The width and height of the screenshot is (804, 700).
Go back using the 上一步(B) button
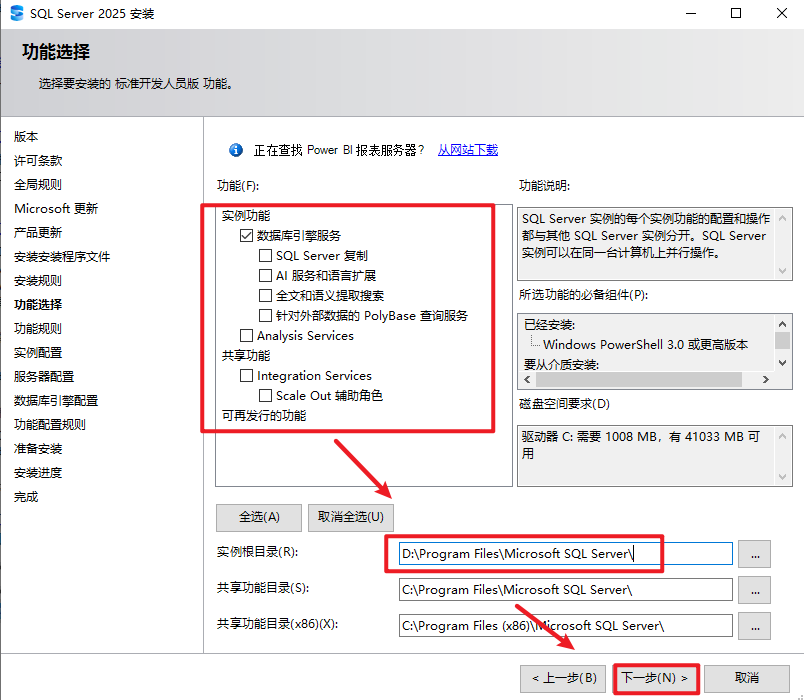(564, 678)
